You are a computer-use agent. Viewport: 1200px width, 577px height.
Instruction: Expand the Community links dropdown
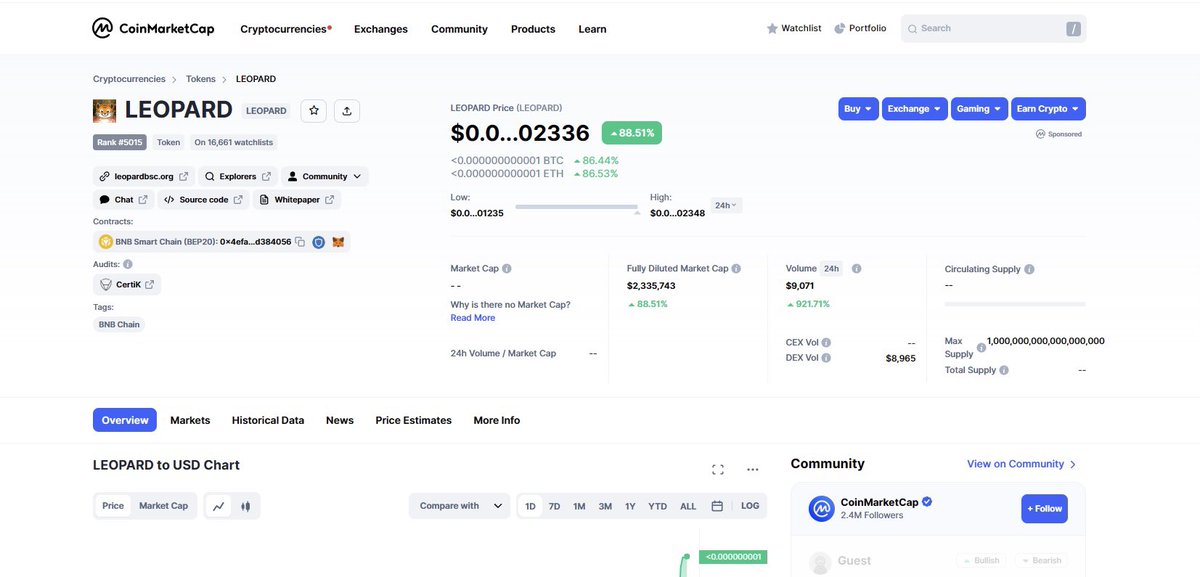point(325,176)
